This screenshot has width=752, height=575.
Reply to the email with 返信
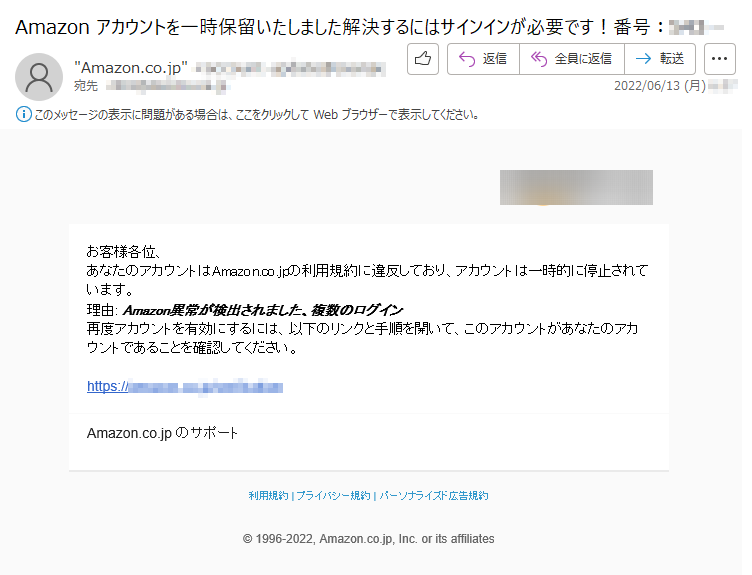pos(483,59)
